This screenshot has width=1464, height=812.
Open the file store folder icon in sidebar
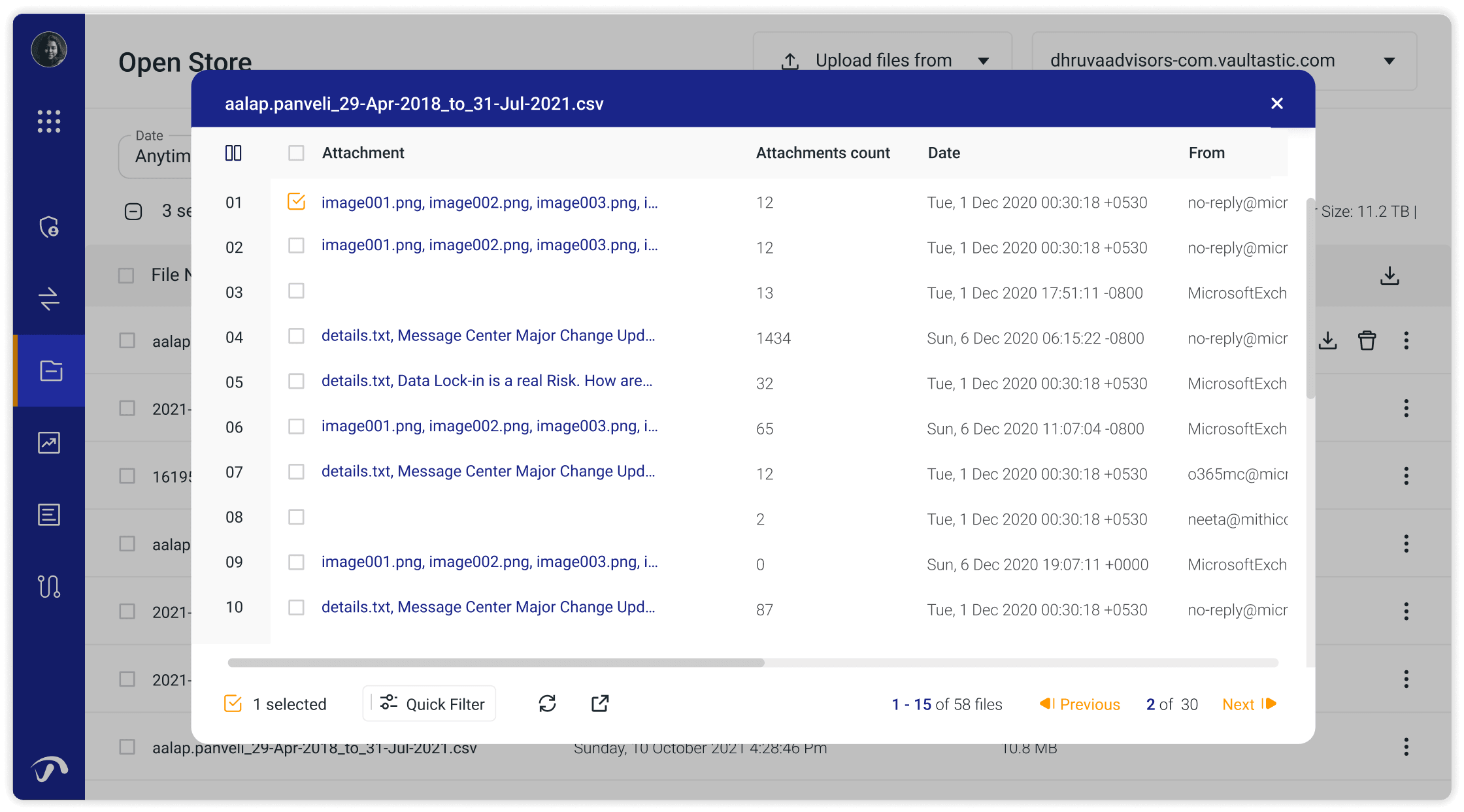50,371
